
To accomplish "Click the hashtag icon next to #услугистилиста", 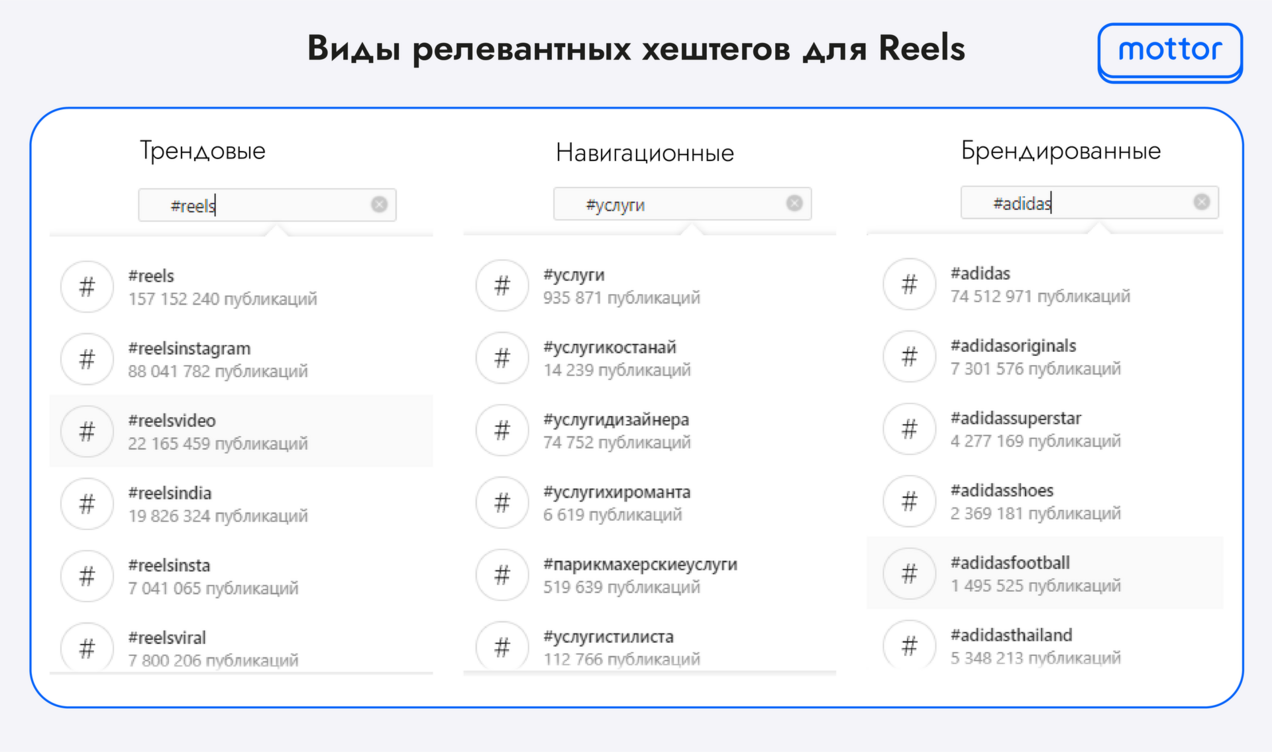I will 502,646.
